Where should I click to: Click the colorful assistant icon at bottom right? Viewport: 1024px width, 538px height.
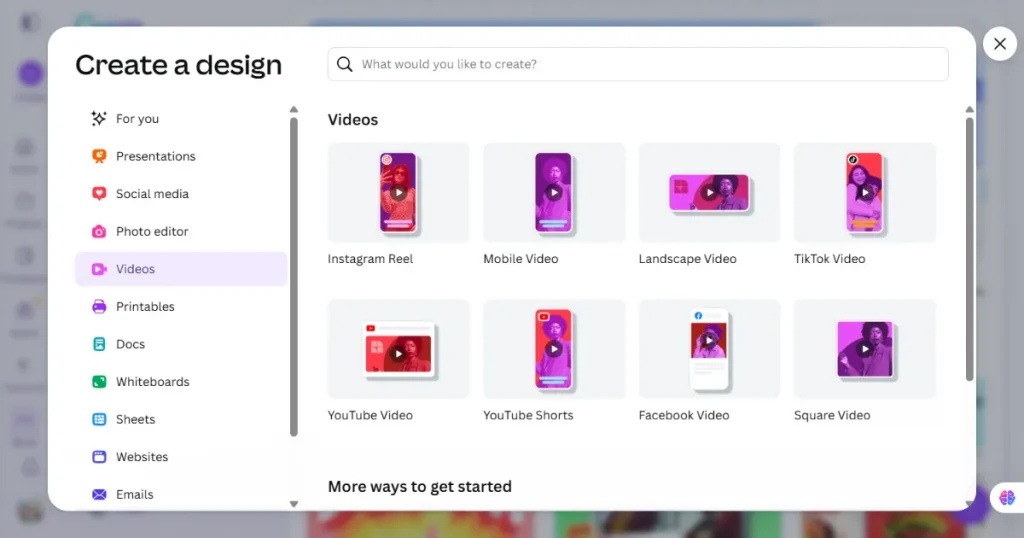(x=1006, y=498)
